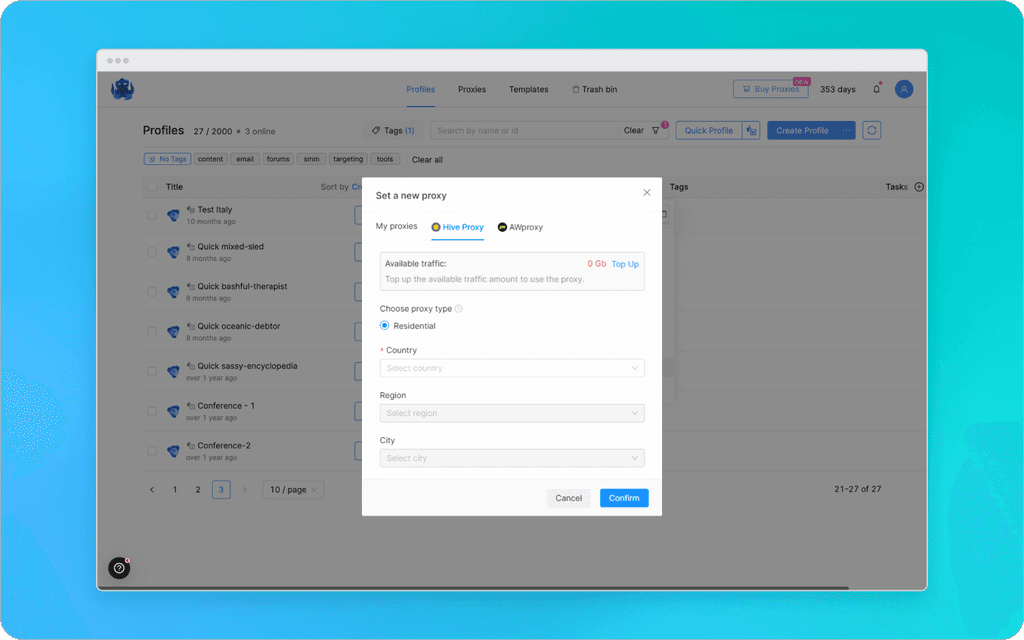Click the proxy type info icon
1024x640 pixels.
(x=459, y=309)
